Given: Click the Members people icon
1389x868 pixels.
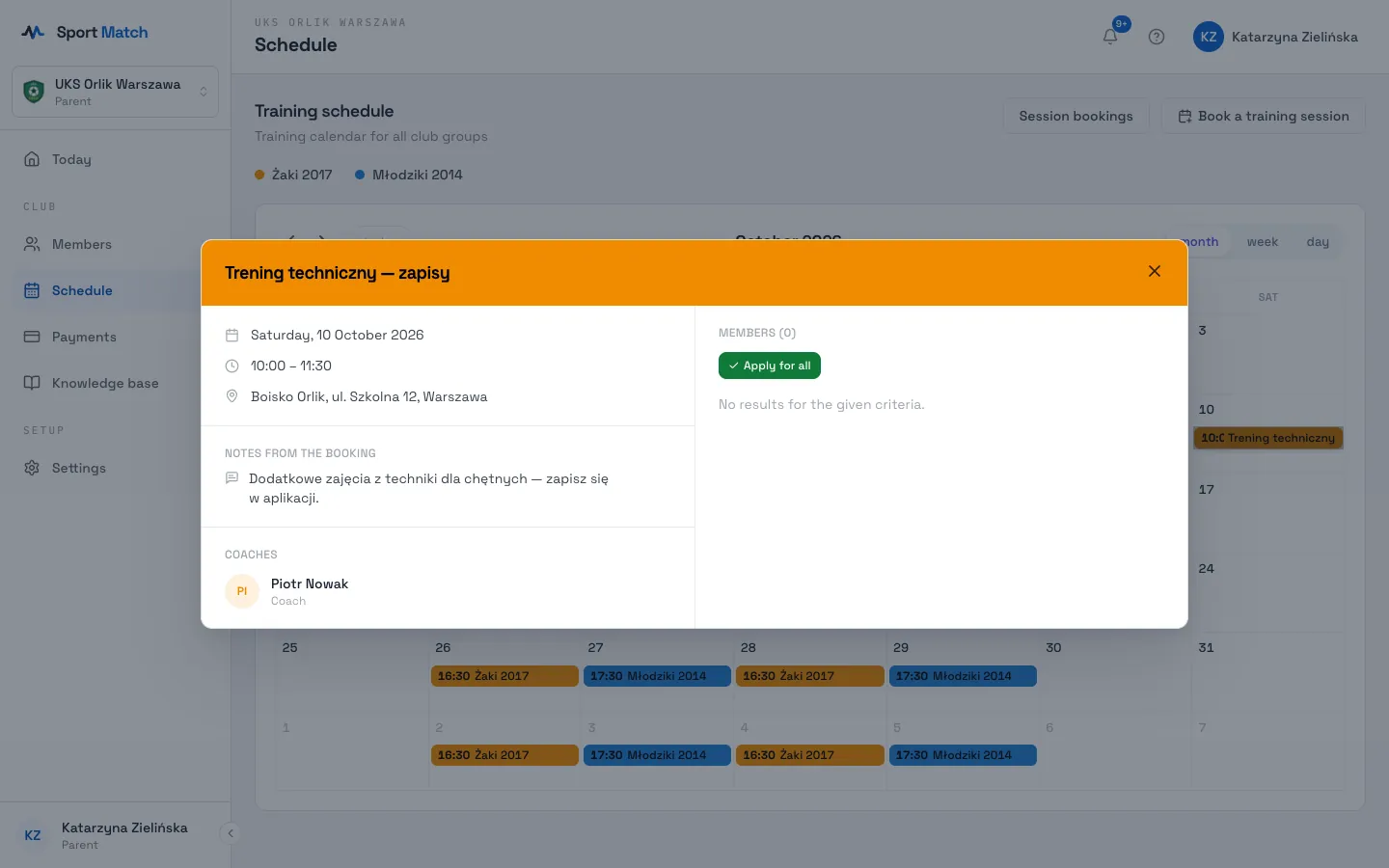Looking at the screenshot, I should (32, 244).
